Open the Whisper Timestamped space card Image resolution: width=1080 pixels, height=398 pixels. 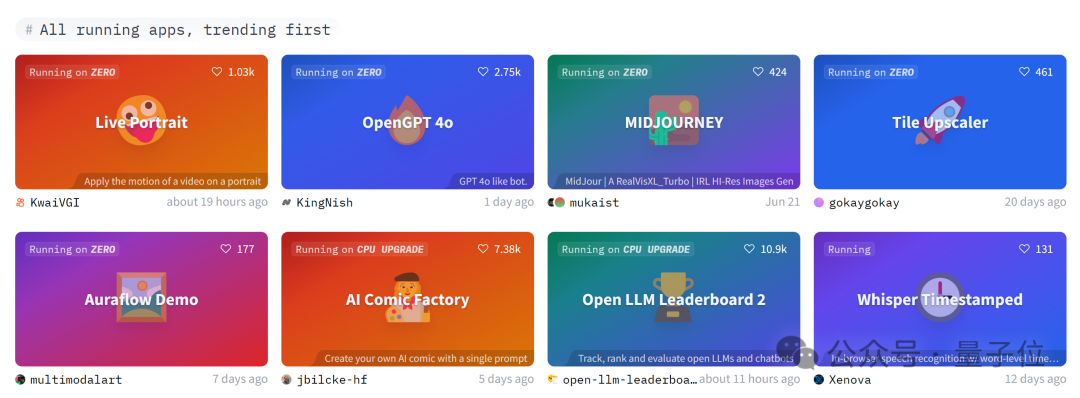tap(940, 299)
